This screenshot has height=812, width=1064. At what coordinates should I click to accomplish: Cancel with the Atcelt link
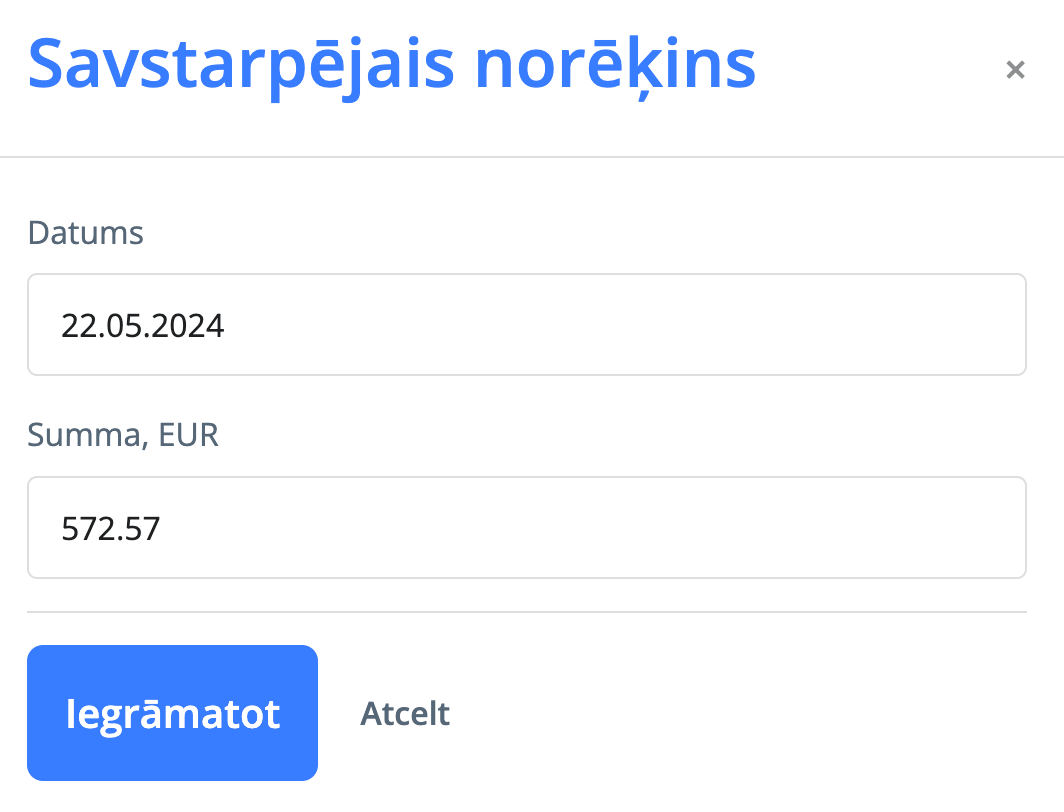[405, 714]
